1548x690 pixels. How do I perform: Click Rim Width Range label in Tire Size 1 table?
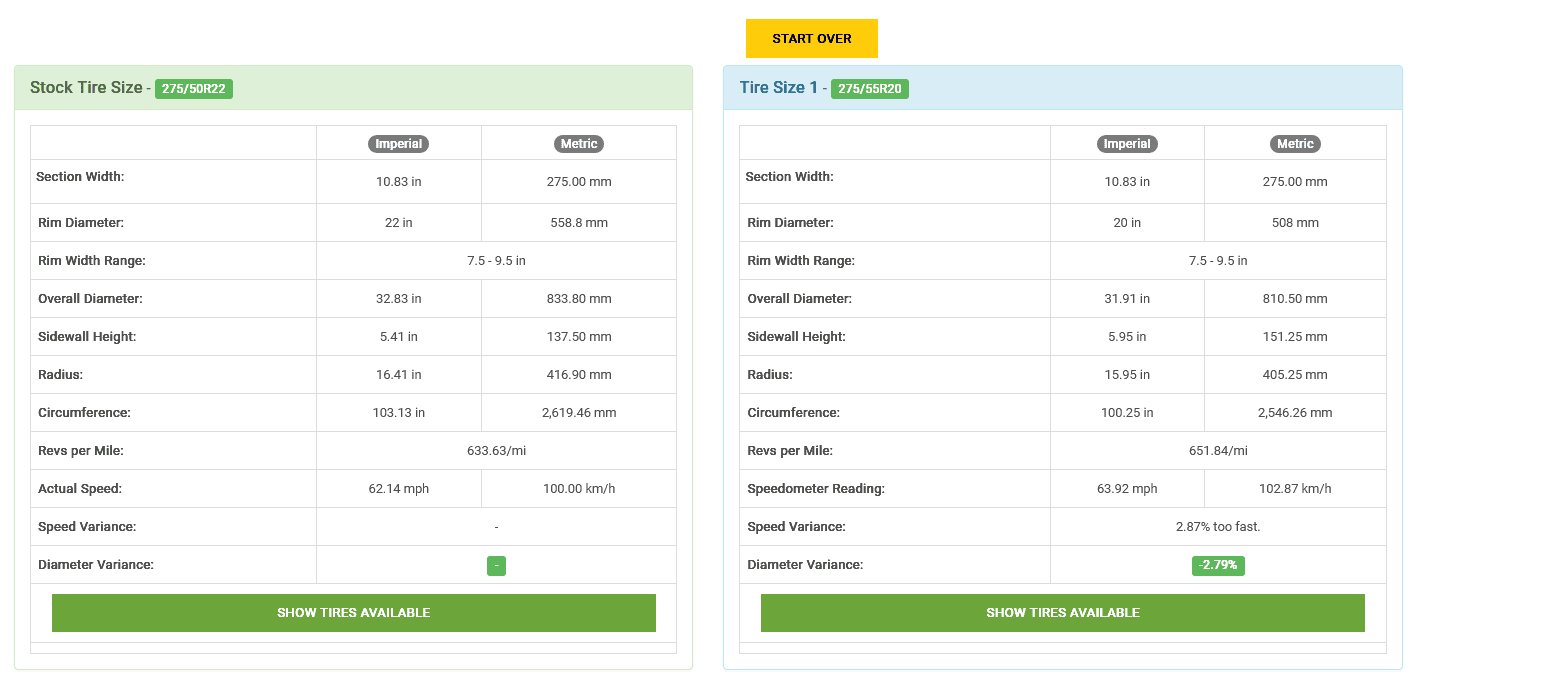[x=801, y=261]
